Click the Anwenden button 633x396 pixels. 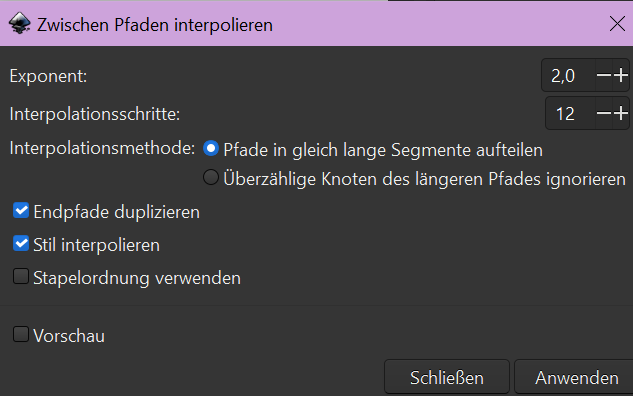click(x=576, y=377)
